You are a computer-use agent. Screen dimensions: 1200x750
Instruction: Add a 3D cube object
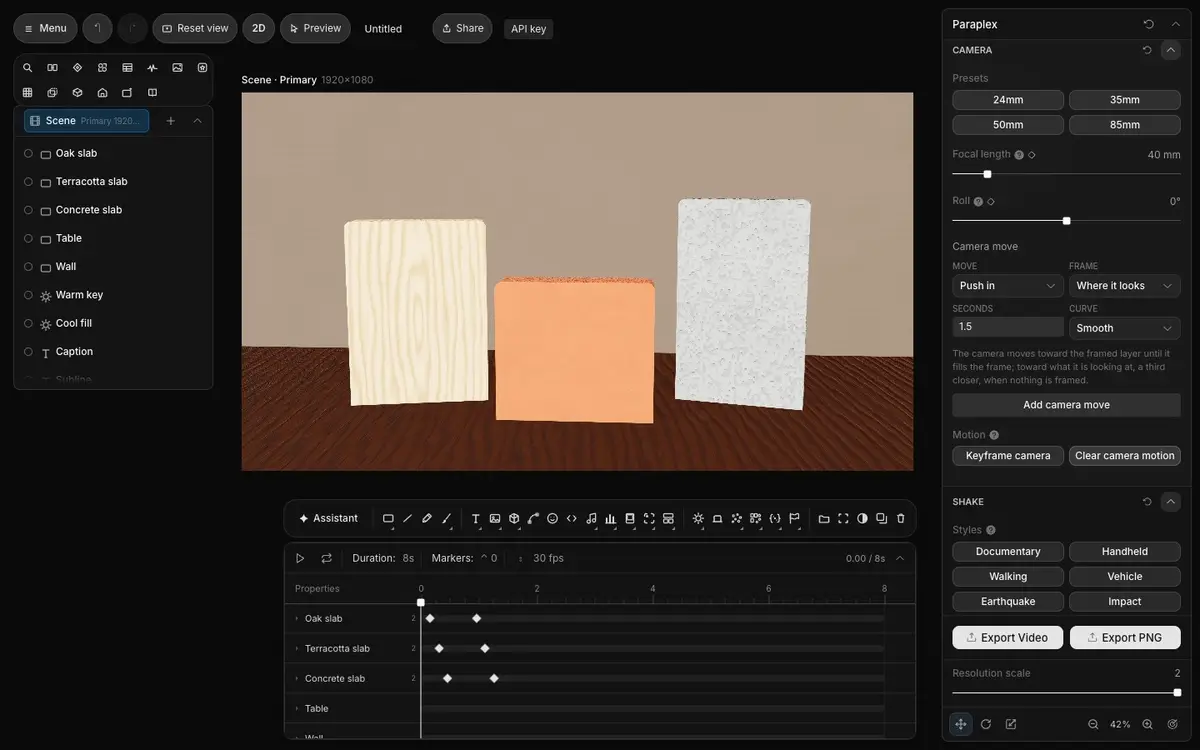[514, 518]
